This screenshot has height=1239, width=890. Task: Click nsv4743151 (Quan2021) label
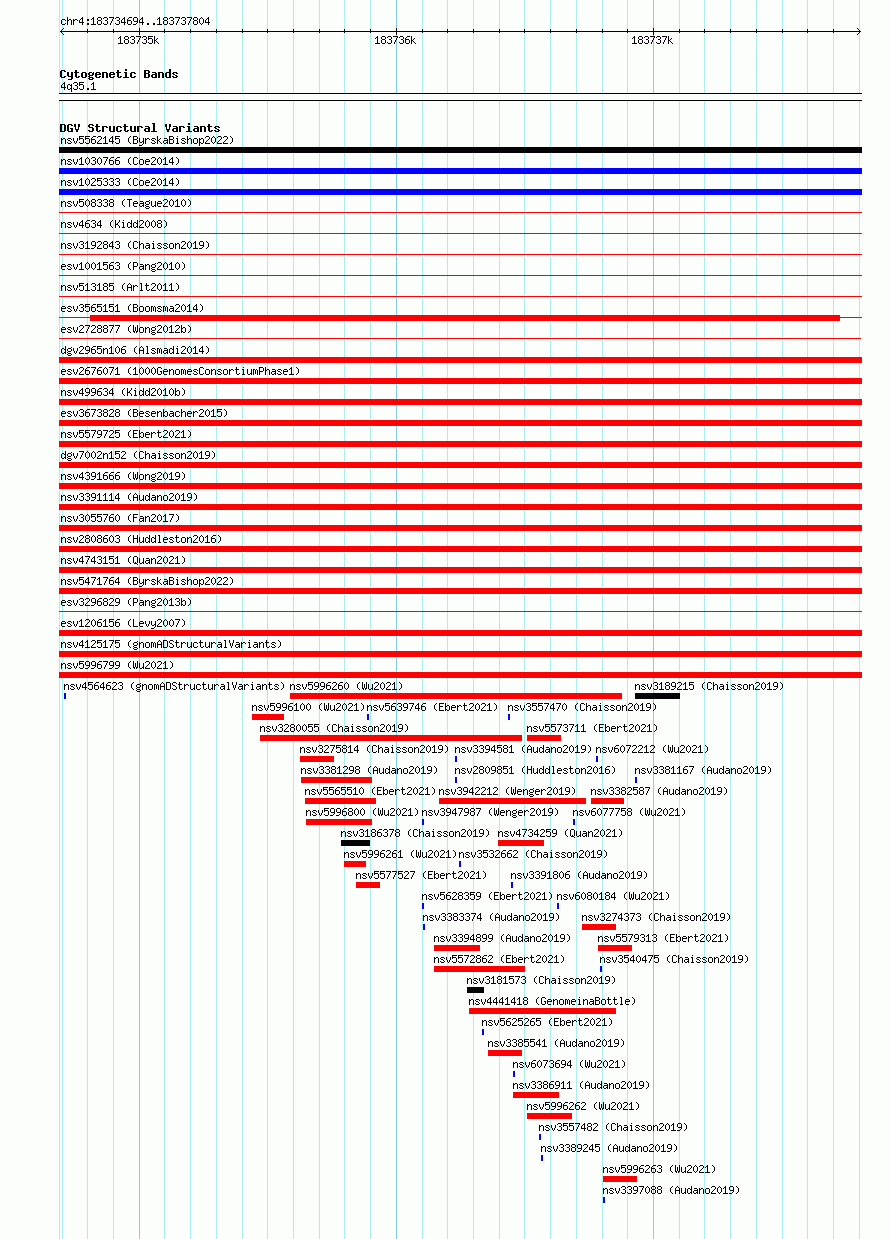[123, 561]
